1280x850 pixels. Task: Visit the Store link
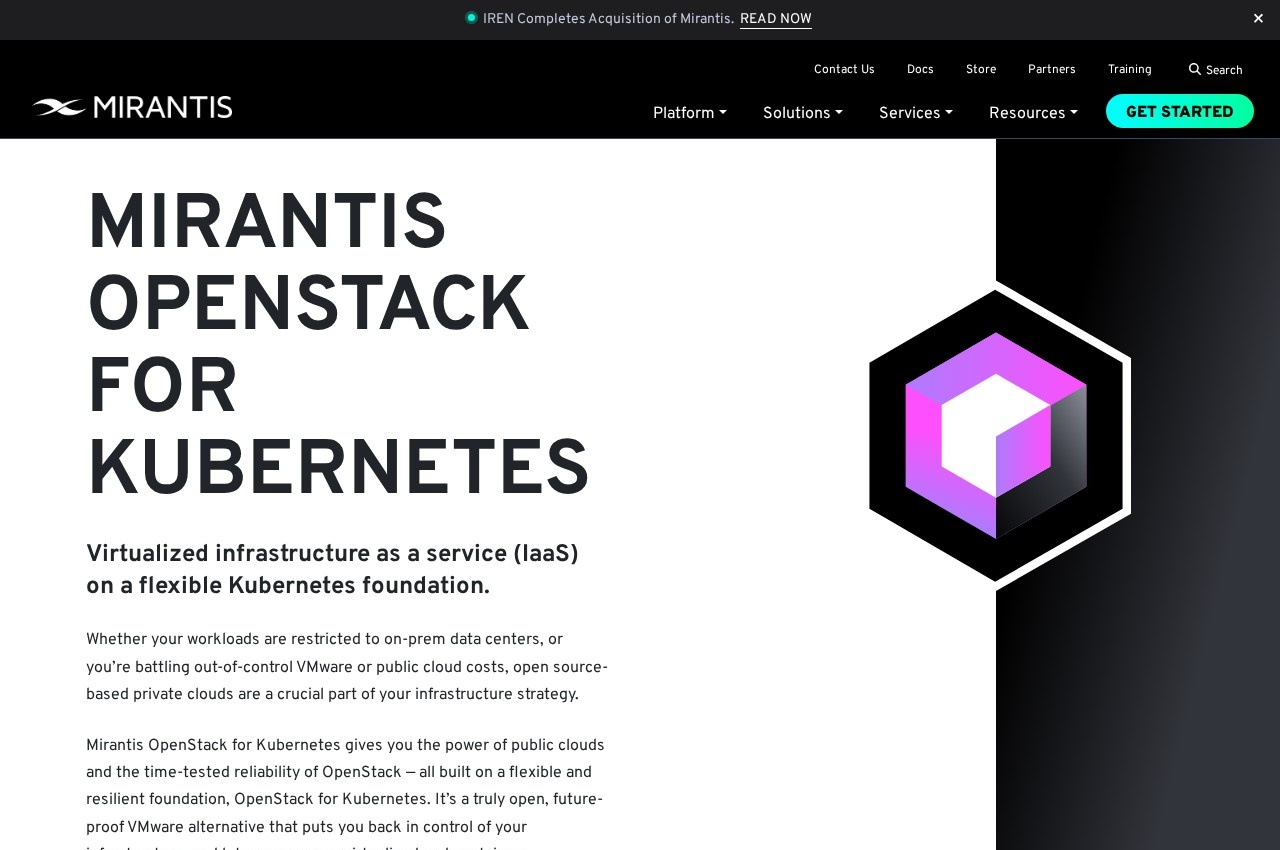click(981, 70)
